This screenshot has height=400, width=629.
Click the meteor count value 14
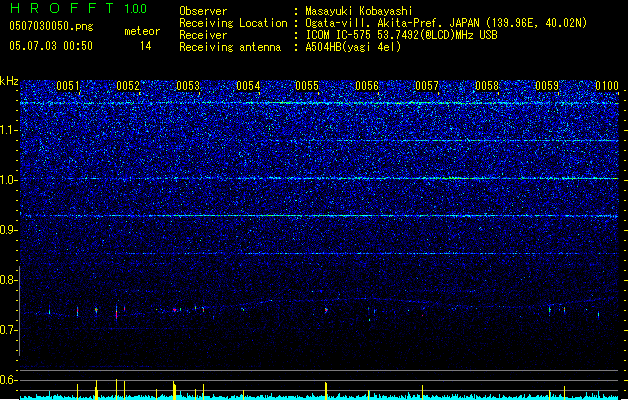[146, 46]
